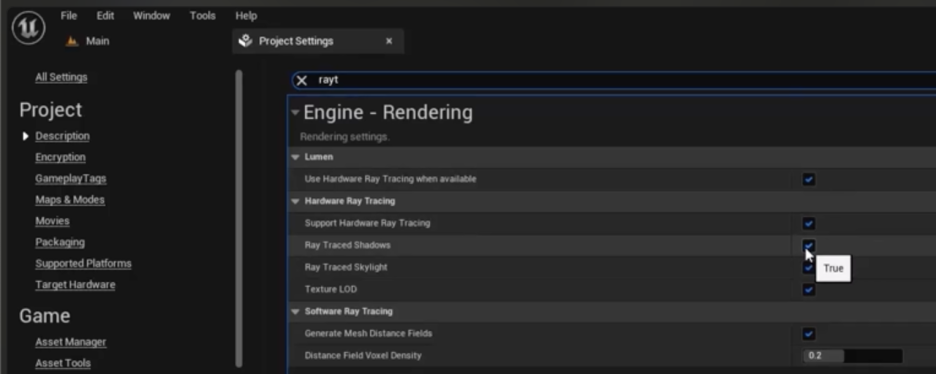Collapse the Software Ray Tracing category
Screen dimensions: 936x374
pos(295,311)
